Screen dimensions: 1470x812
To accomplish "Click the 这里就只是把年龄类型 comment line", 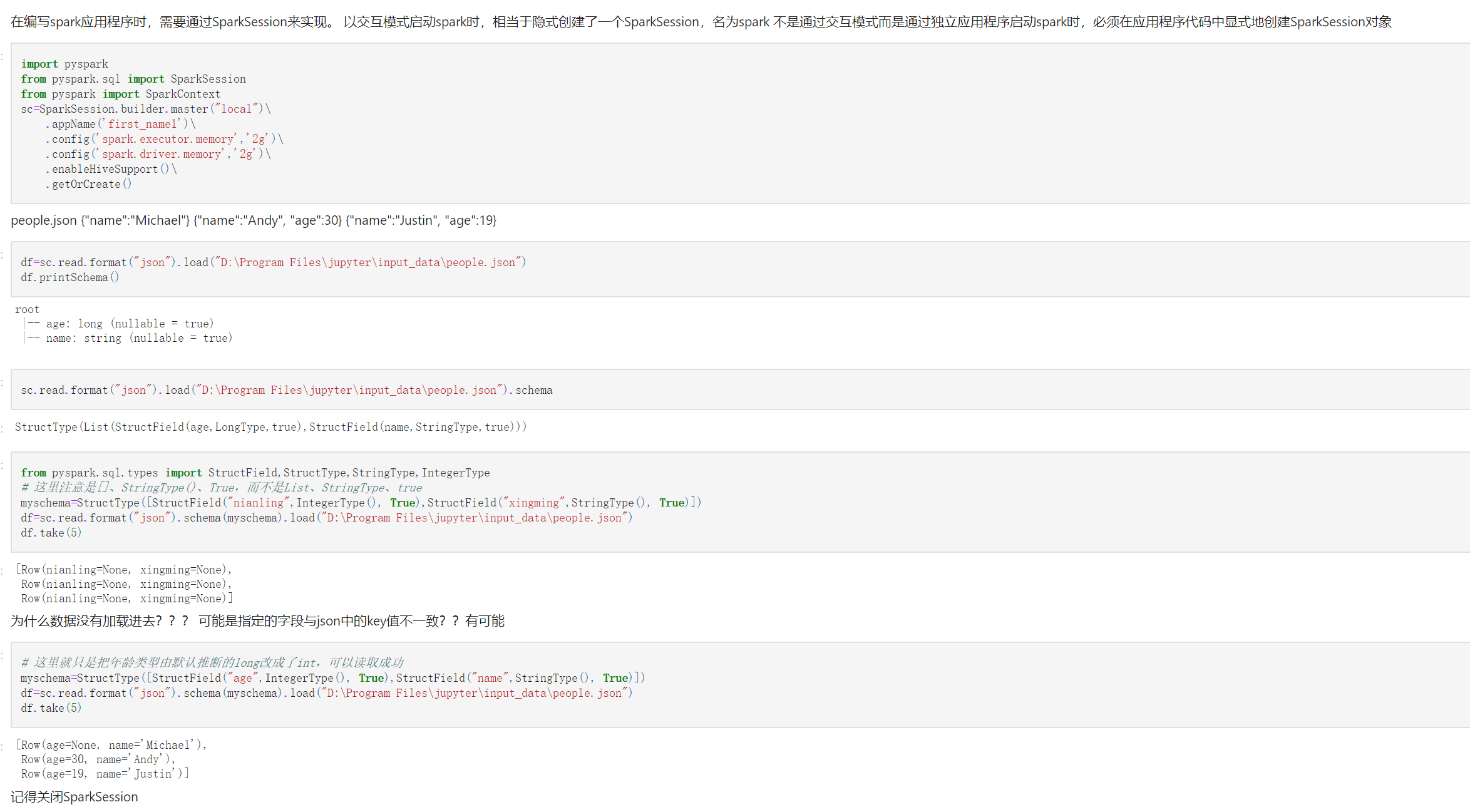I will pos(212,662).
